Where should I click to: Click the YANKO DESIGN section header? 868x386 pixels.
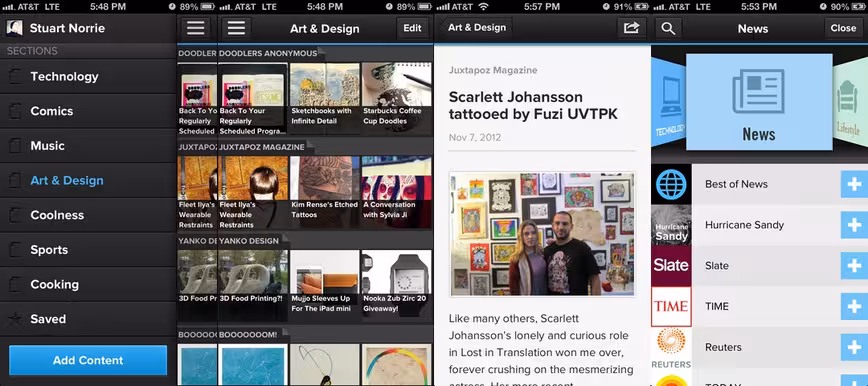(x=249, y=241)
